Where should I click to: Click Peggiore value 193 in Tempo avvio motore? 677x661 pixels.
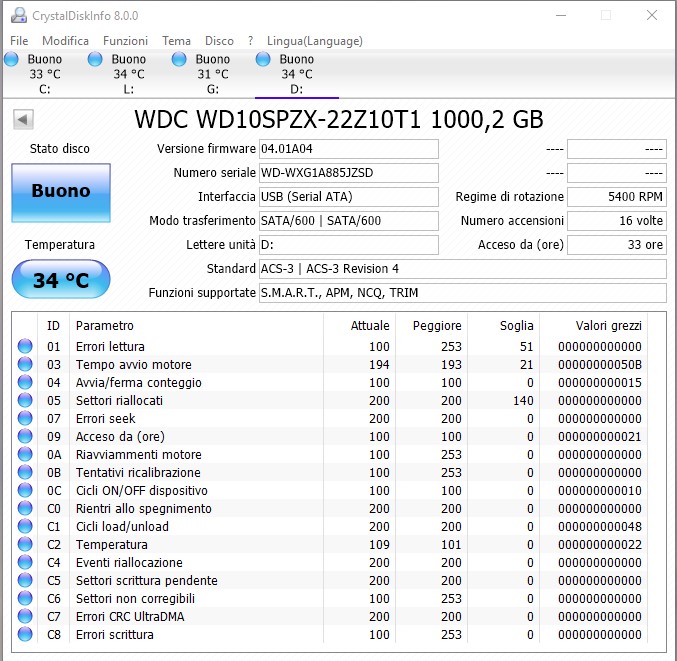451,365
